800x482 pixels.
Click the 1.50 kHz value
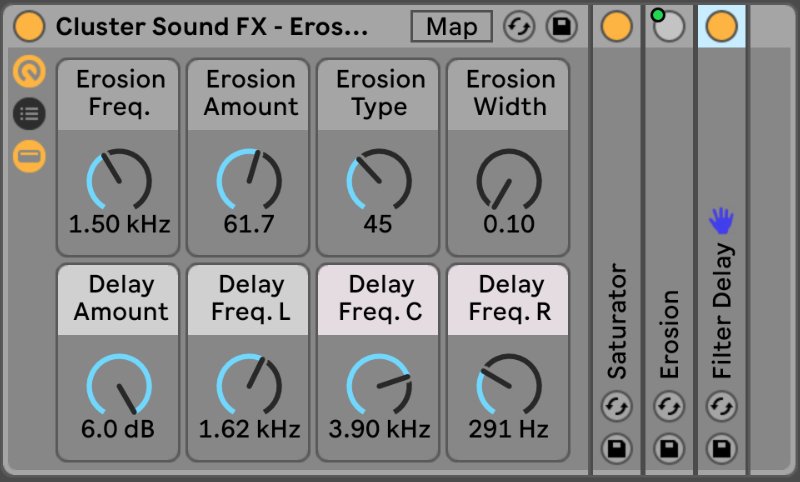coord(119,224)
